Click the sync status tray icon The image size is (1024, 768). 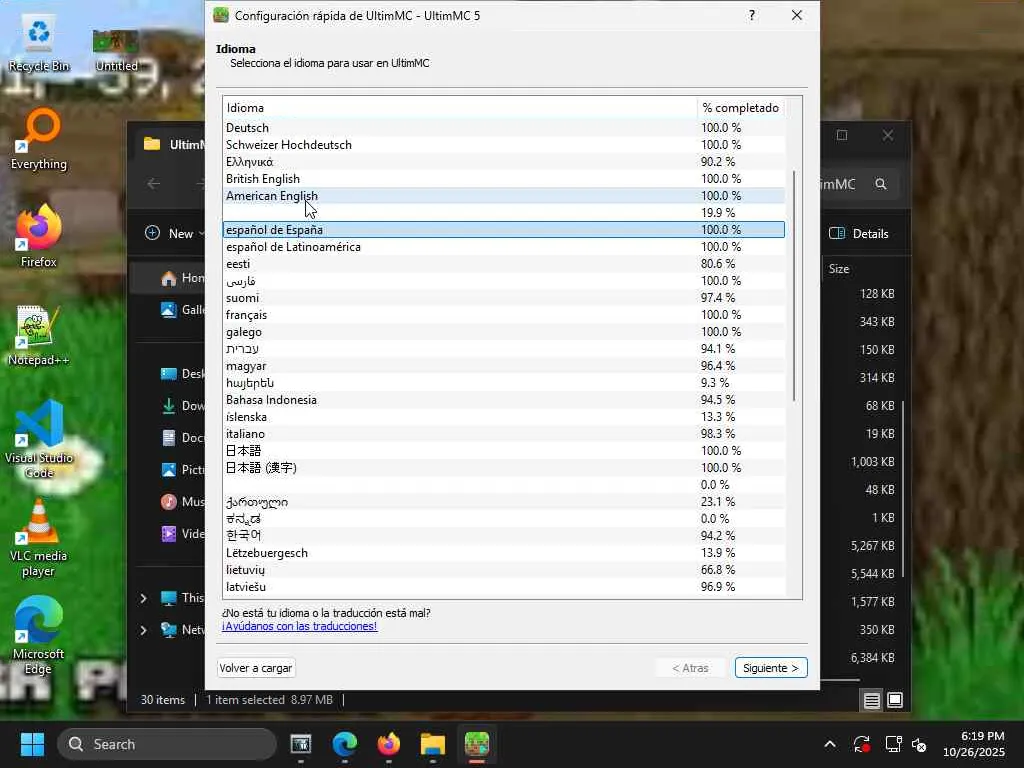[861, 744]
